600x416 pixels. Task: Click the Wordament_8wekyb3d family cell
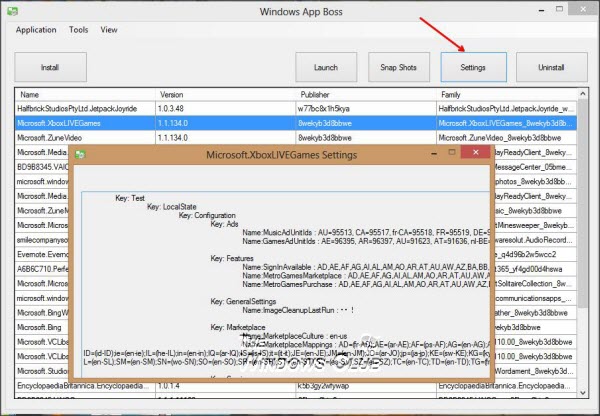[x=534, y=371]
